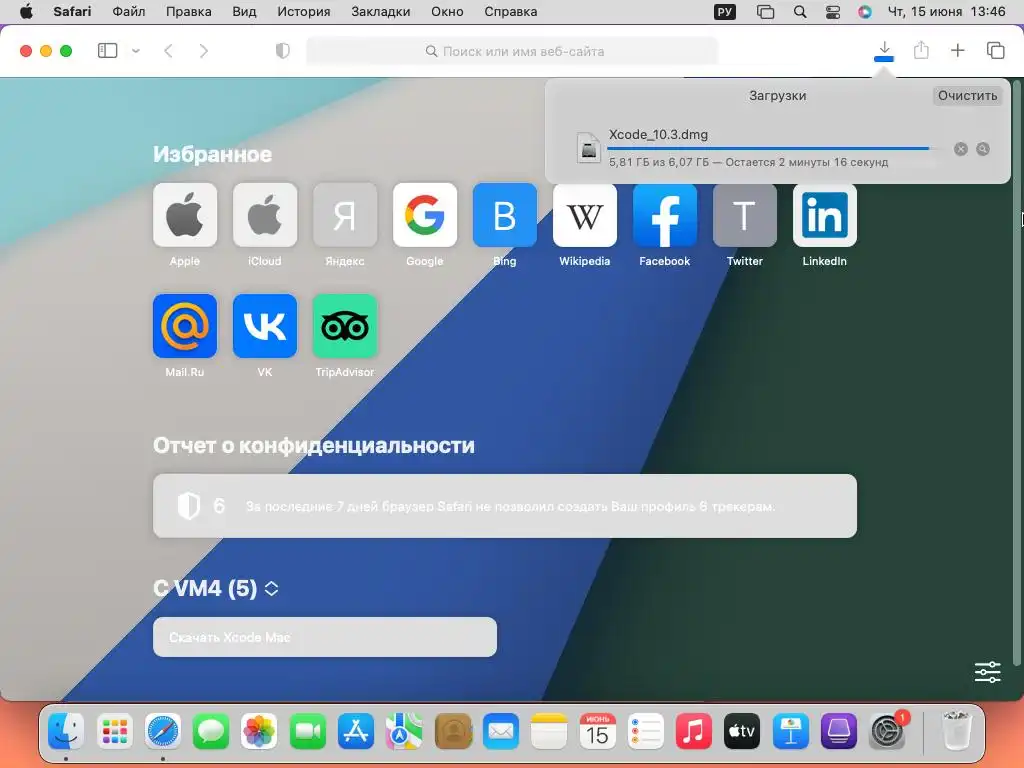Open the LinkedIn favorite tile
Image resolution: width=1024 pixels, height=768 pixels.
825,215
